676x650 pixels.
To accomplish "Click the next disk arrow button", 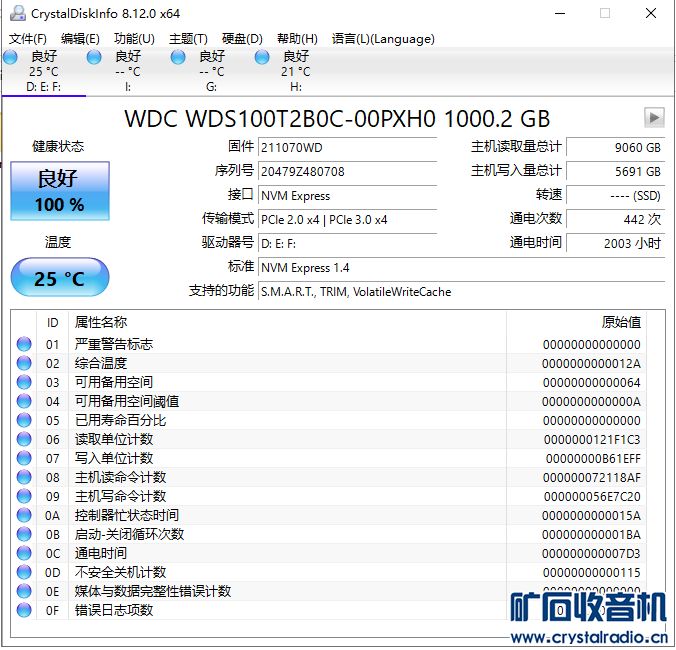I will coord(654,117).
